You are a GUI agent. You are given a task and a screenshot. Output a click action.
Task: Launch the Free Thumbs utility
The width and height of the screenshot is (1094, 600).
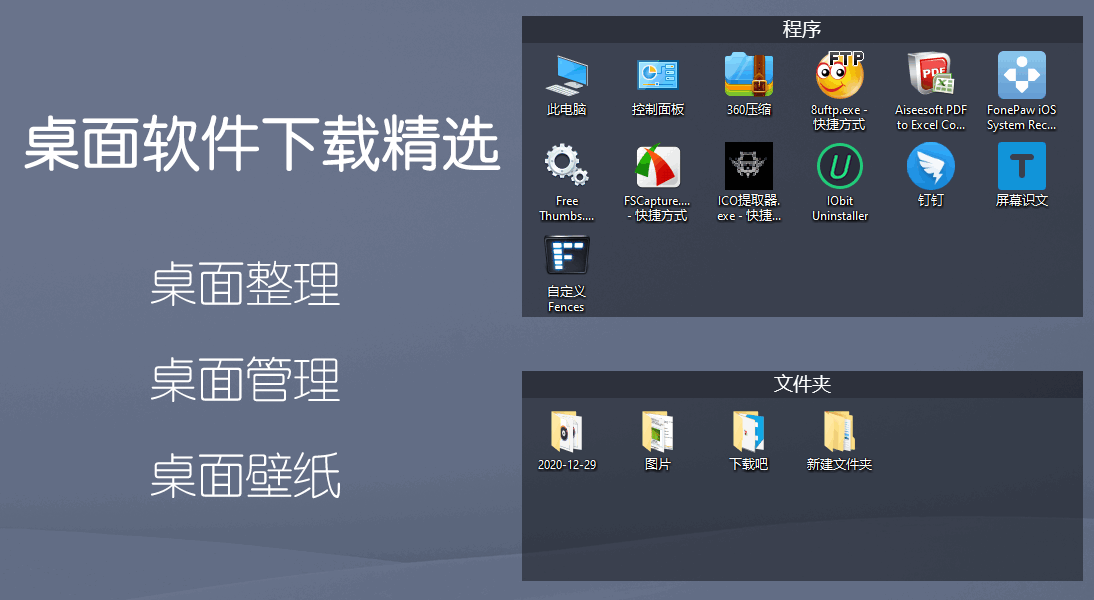coord(566,165)
